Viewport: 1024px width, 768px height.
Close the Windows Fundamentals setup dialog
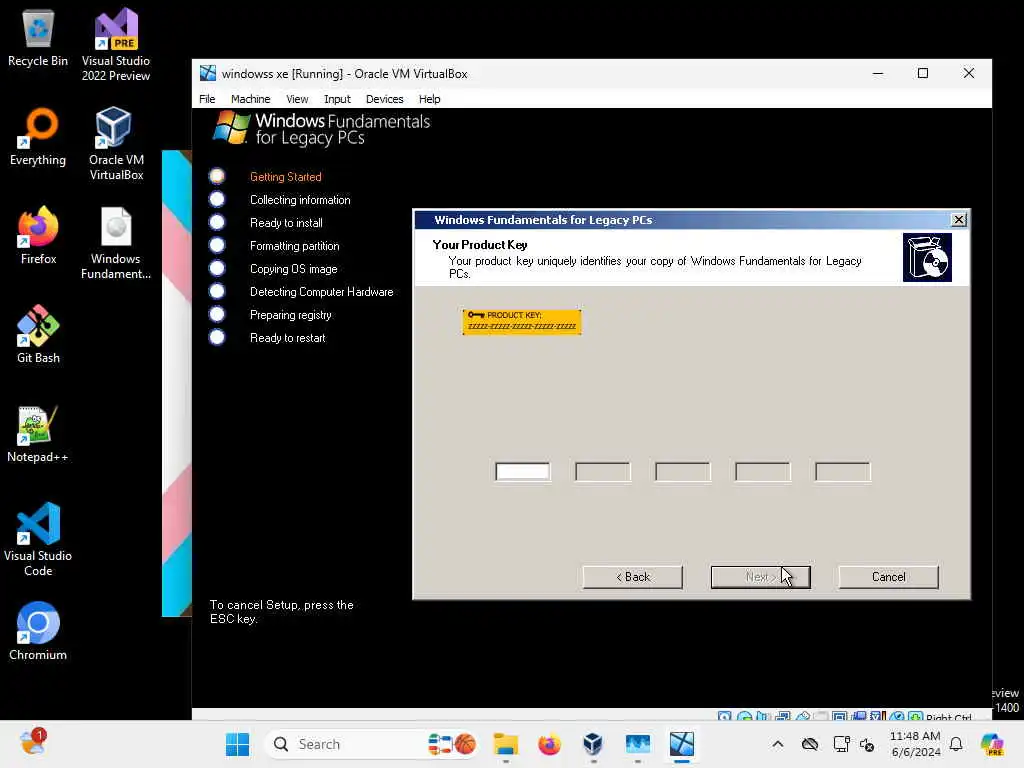pyautogui.click(x=958, y=219)
